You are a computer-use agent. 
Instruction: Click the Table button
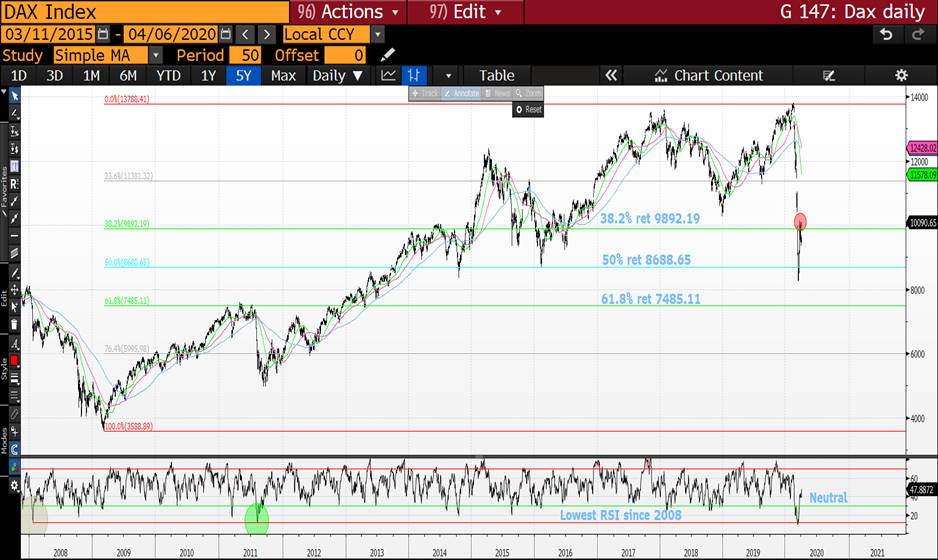click(x=497, y=75)
